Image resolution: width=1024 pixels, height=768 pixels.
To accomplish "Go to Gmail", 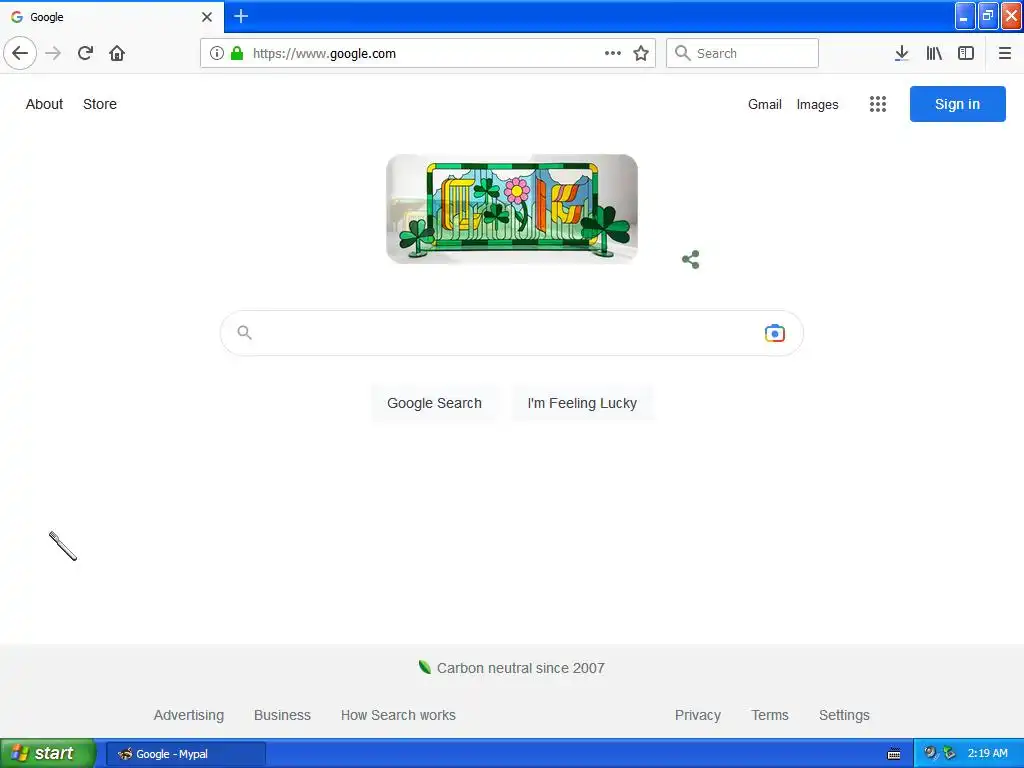I will (x=765, y=104).
